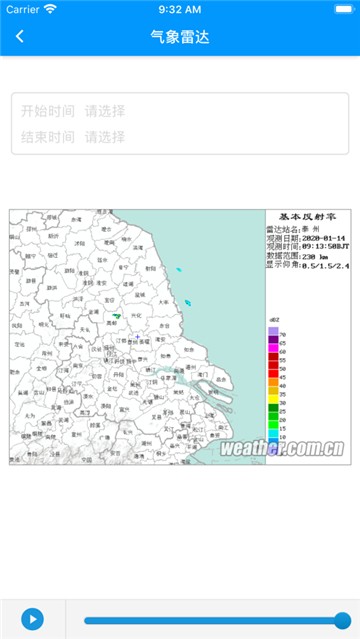Image resolution: width=360 pixels, height=639 pixels.
Task: Select the blue cross radar station marker
Action: [x=137, y=337]
